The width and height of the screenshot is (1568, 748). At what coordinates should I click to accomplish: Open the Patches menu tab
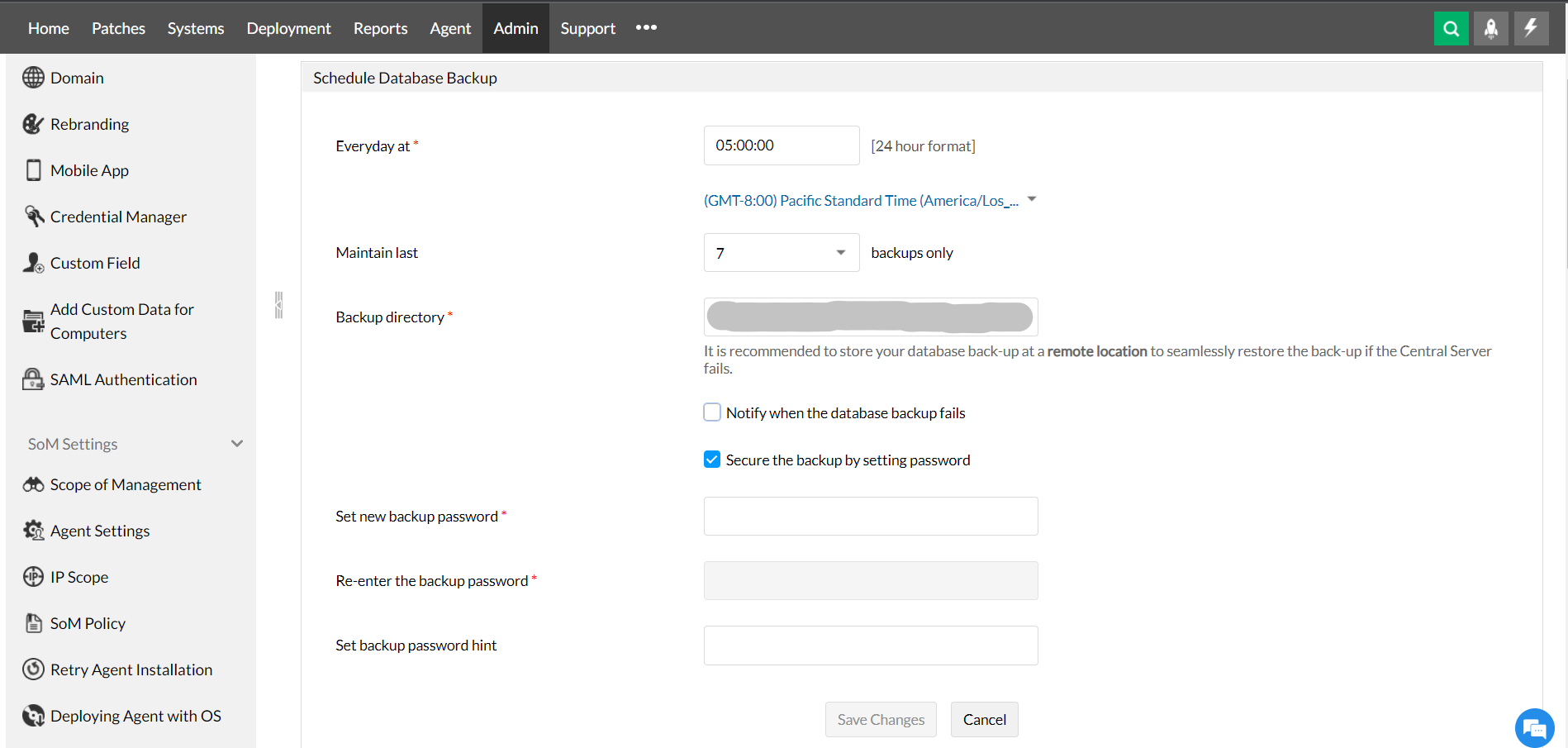coord(118,29)
